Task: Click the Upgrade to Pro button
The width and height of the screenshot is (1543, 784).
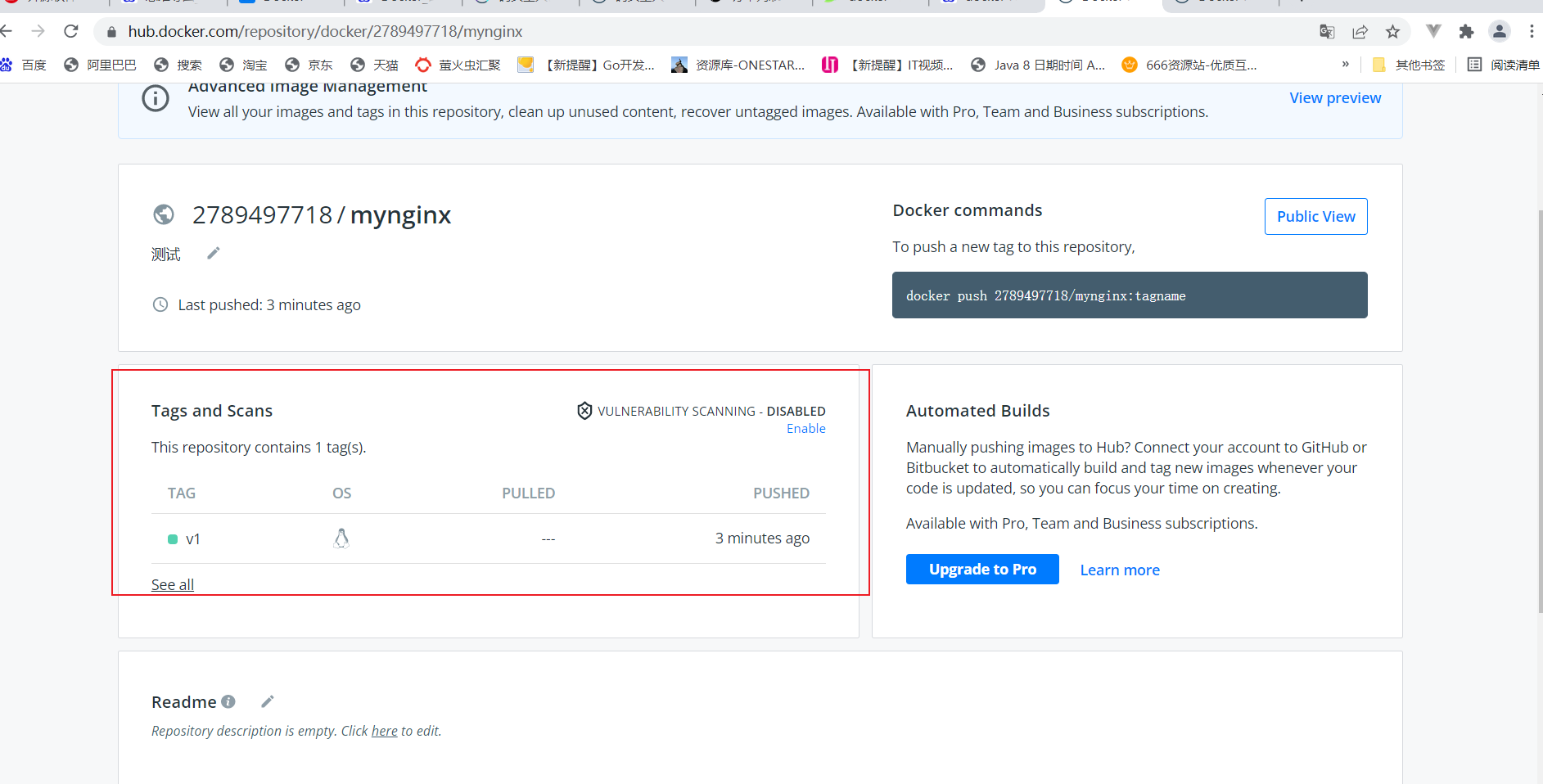Action: coord(982,569)
